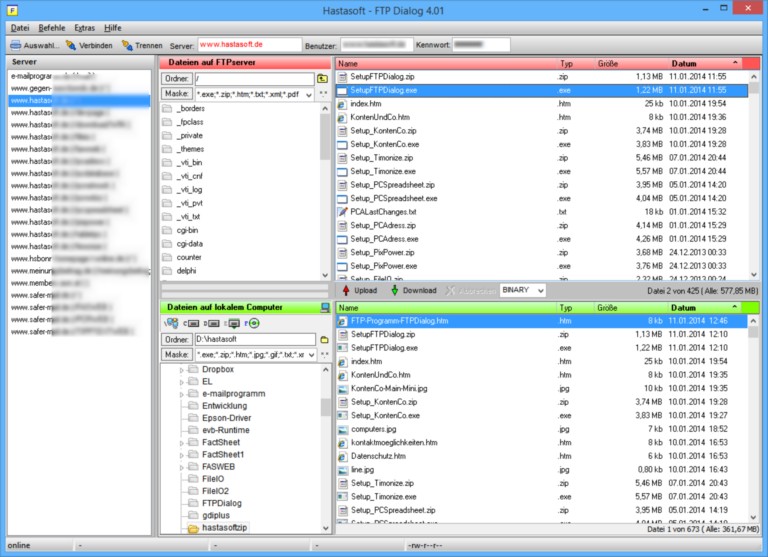Click the Auswahl server selection icon
Screen dimensions: 768x557
click(16, 46)
